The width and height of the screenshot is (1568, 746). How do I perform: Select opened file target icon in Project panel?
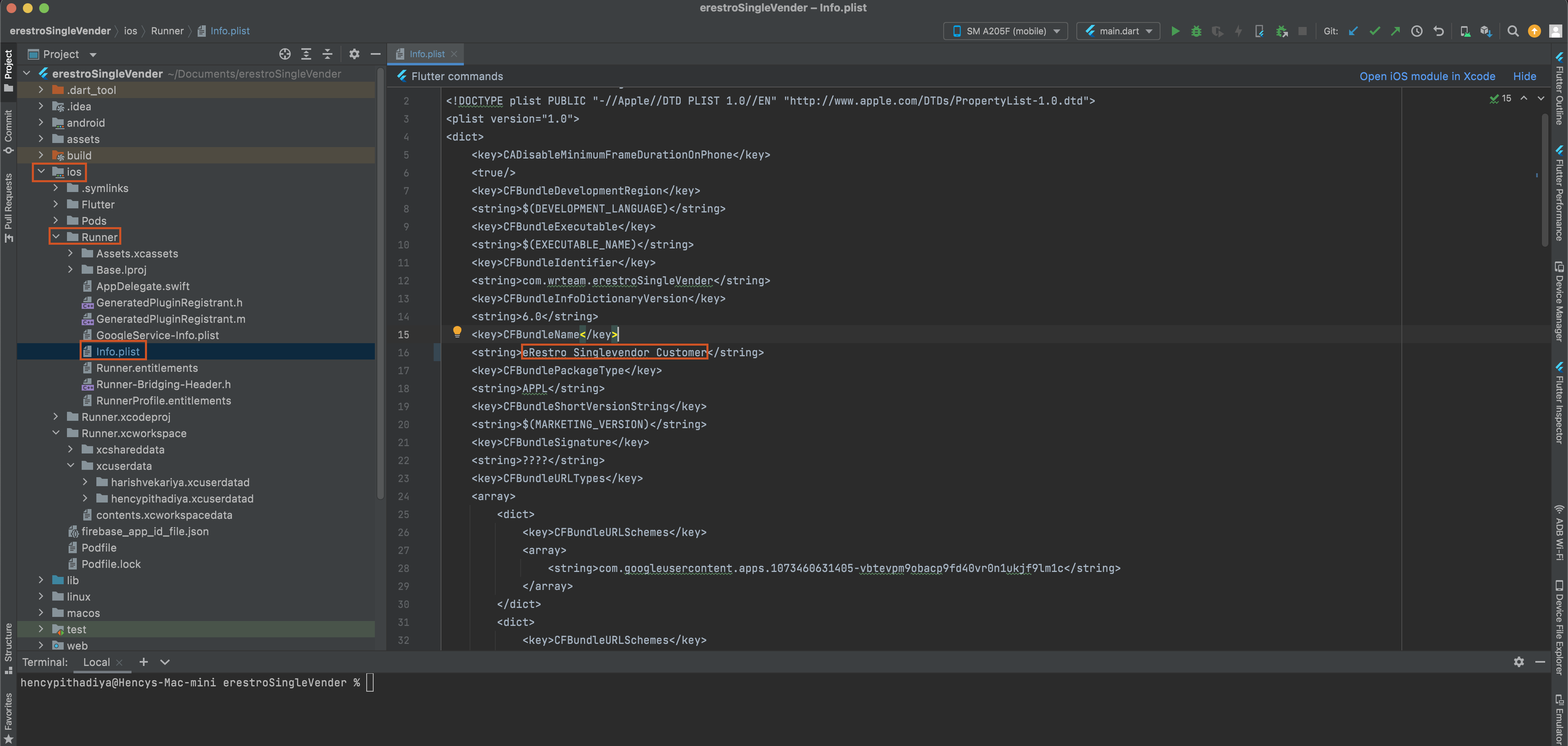(284, 54)
